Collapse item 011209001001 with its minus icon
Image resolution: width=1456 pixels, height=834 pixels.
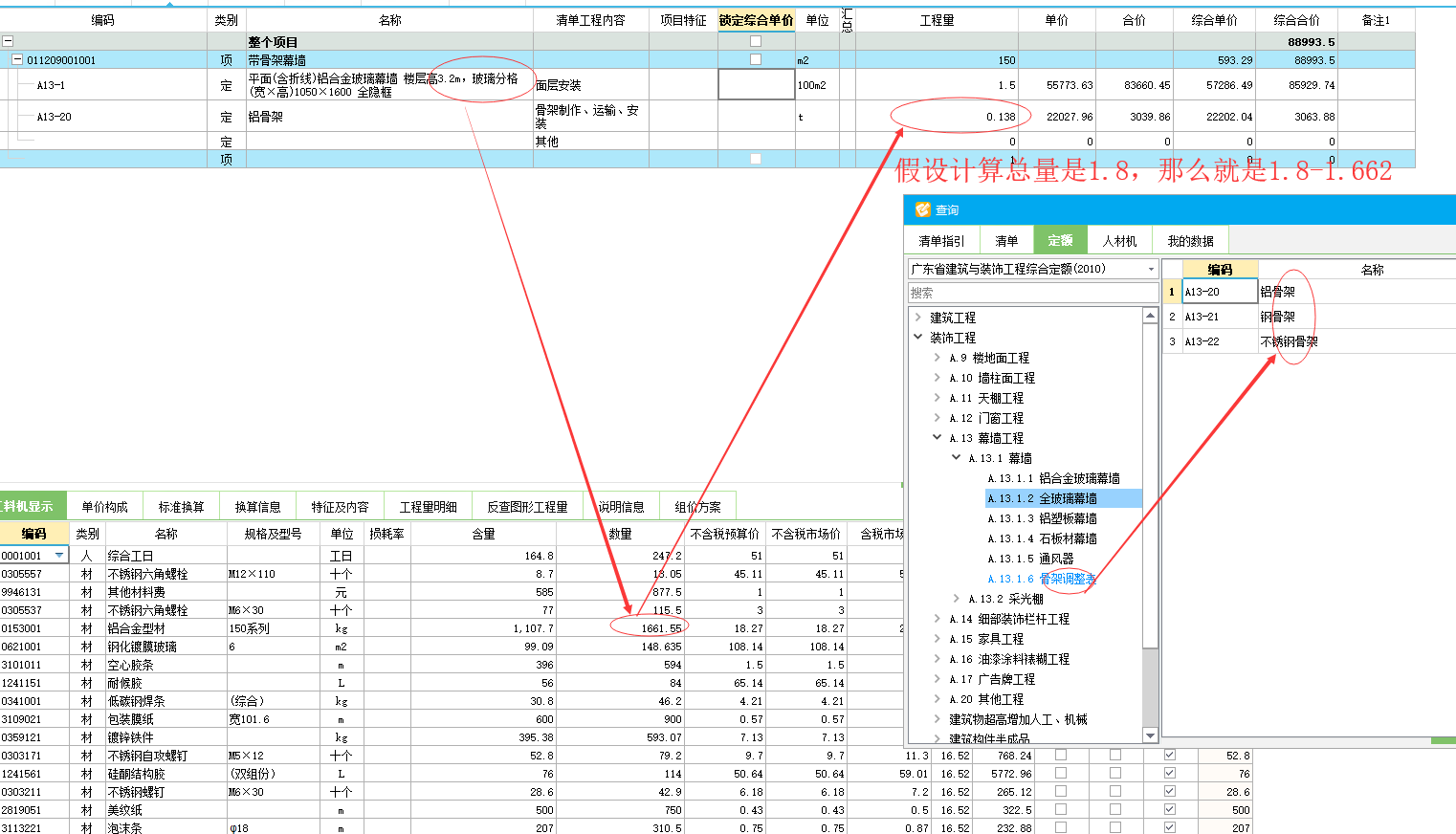point(17,60)
